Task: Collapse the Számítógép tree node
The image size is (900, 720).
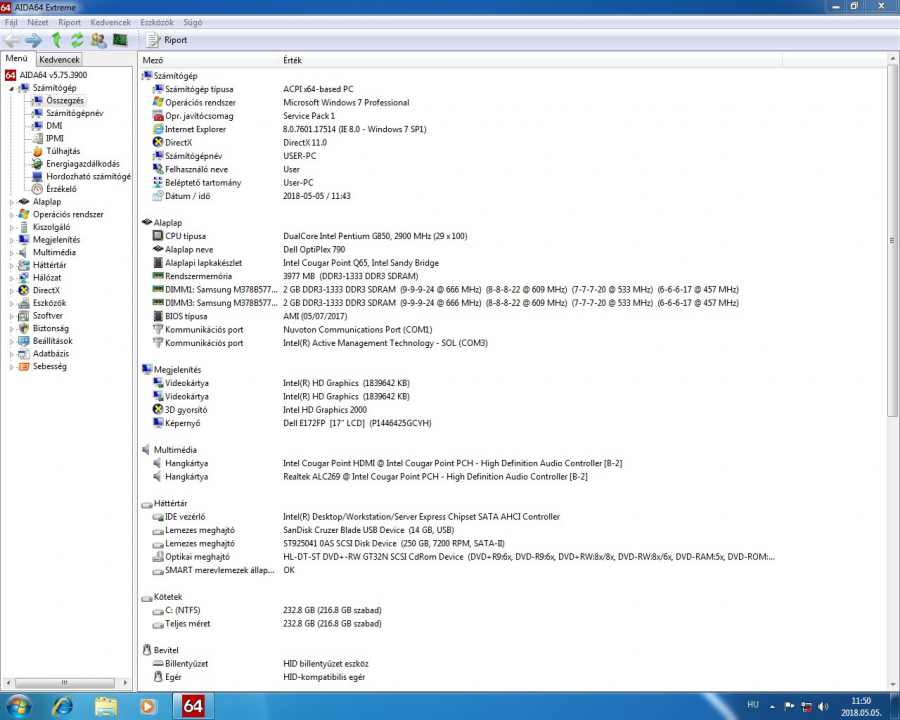Action: point(11,88)
